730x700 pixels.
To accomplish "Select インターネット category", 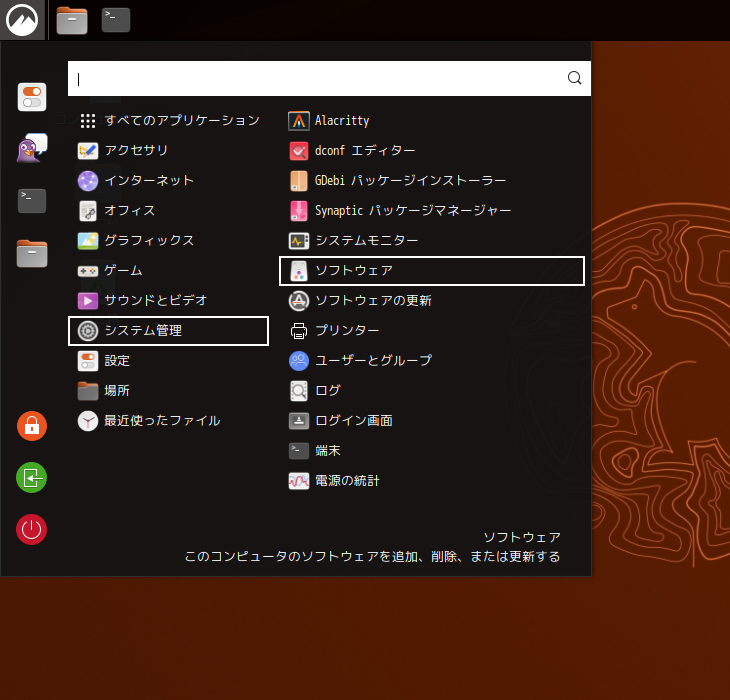I will 169,181.
